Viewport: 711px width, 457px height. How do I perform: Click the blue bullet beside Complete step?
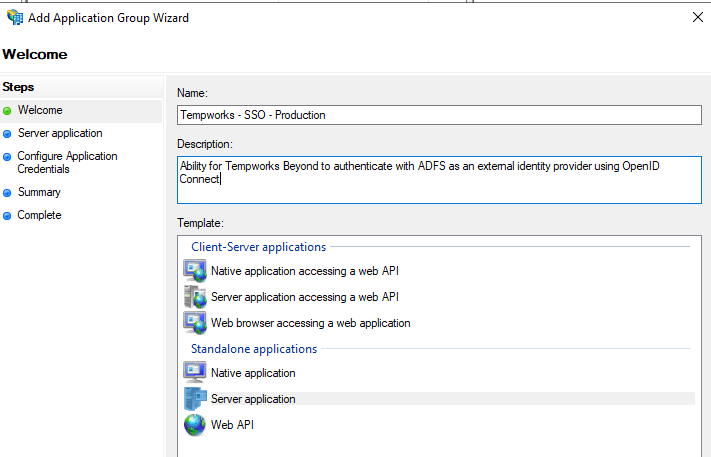[7, 216]
